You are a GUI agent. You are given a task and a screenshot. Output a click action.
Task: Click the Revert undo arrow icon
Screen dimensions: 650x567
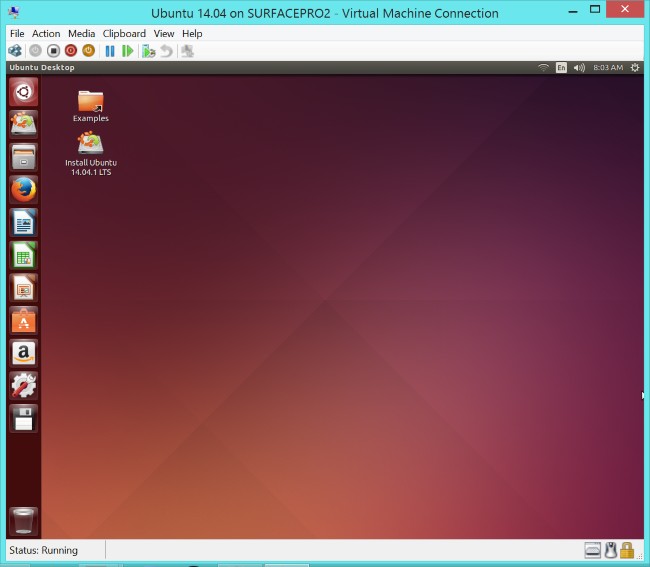tap(166, 51)
